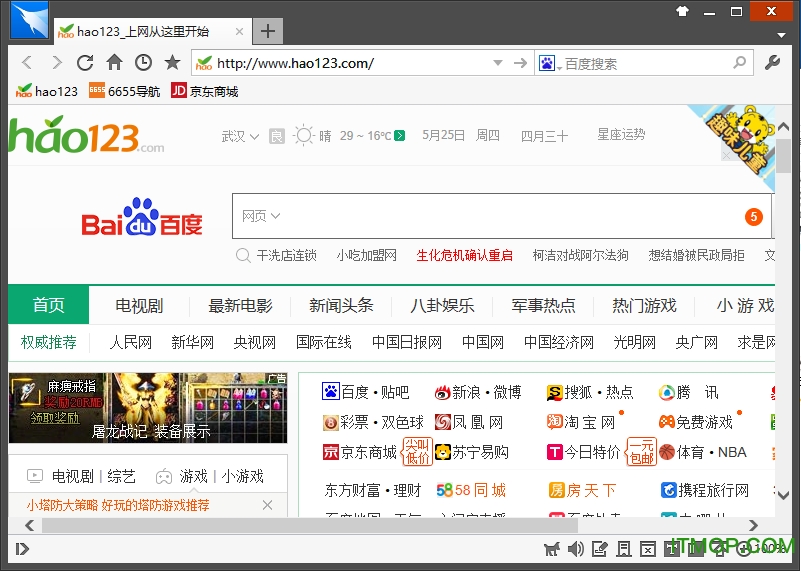Select the 新闻头条 navigation tab
Viewport: 801px width, 571px height.
pos(341,305)
